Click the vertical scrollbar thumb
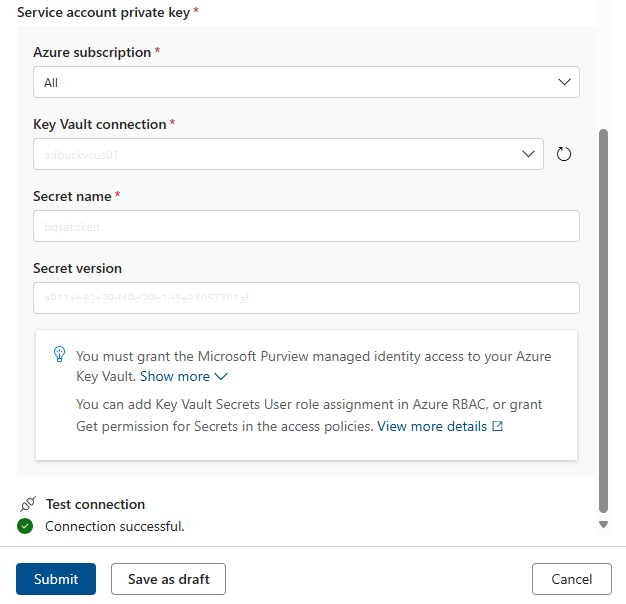Image resolution: width=626 pixels, height=604 pixels. click(602, 320)
